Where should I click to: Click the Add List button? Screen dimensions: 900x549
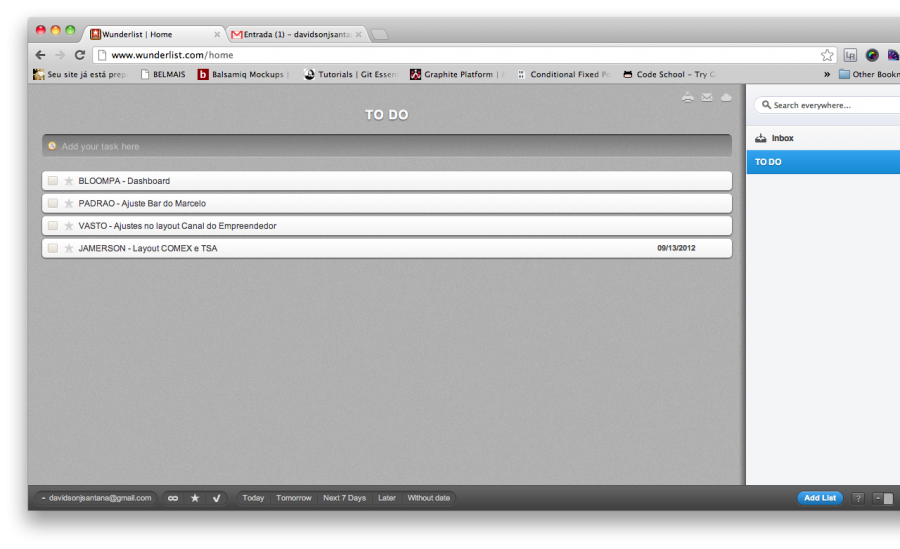click(820, 498)
